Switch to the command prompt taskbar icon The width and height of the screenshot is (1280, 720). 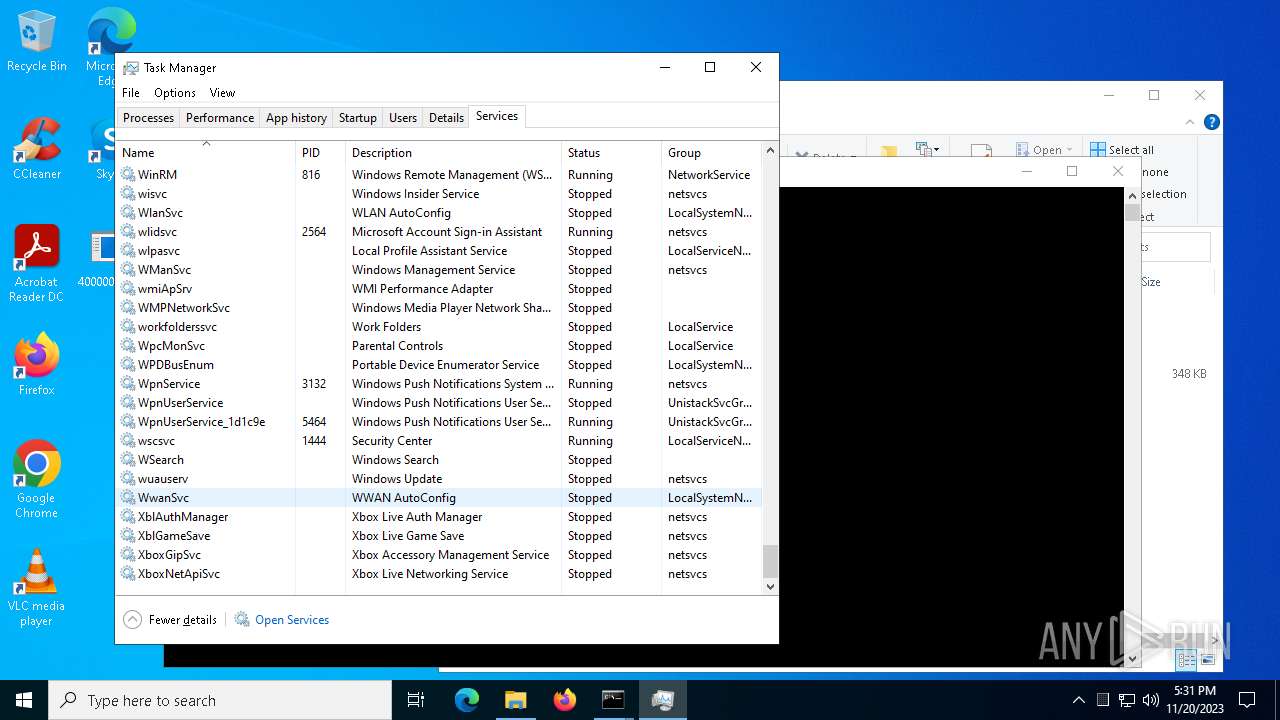click(x=613, y=700)
